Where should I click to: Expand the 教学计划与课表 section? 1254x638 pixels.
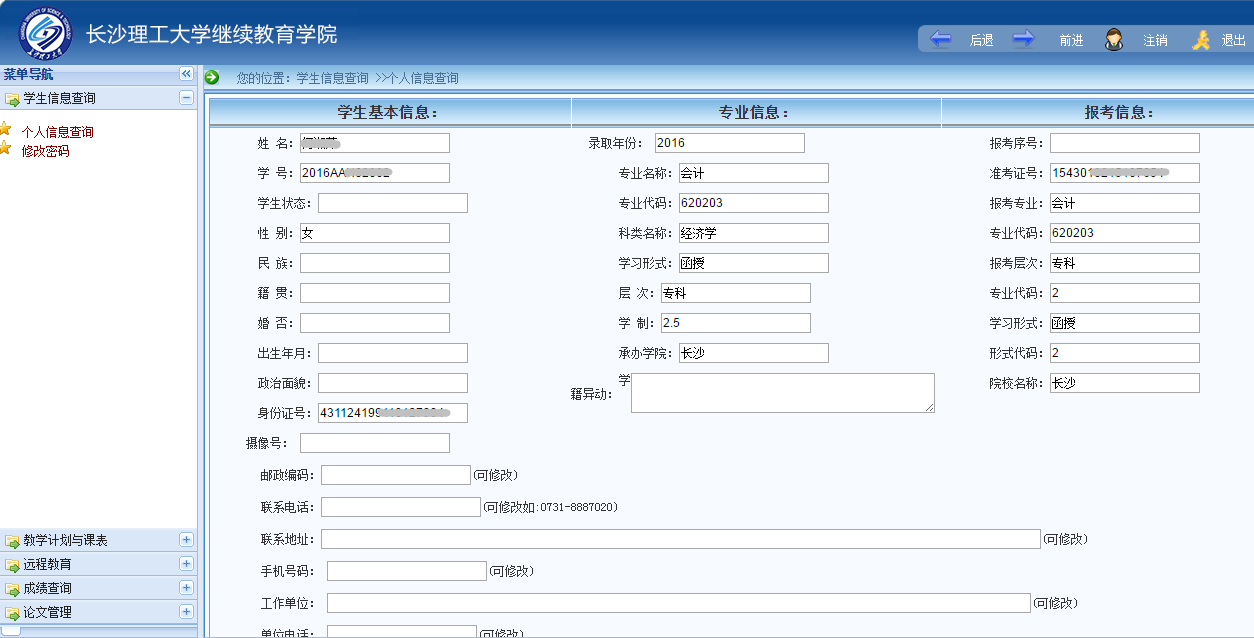(186, 540)
